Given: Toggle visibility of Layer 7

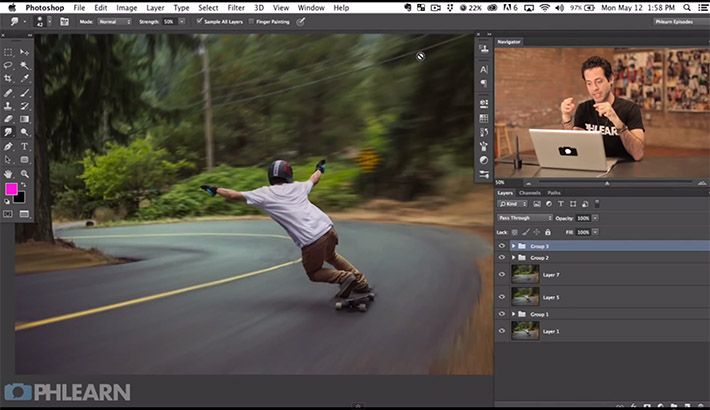Looking at the screenshot, I should pyautogui.click(x=502, y=275).
